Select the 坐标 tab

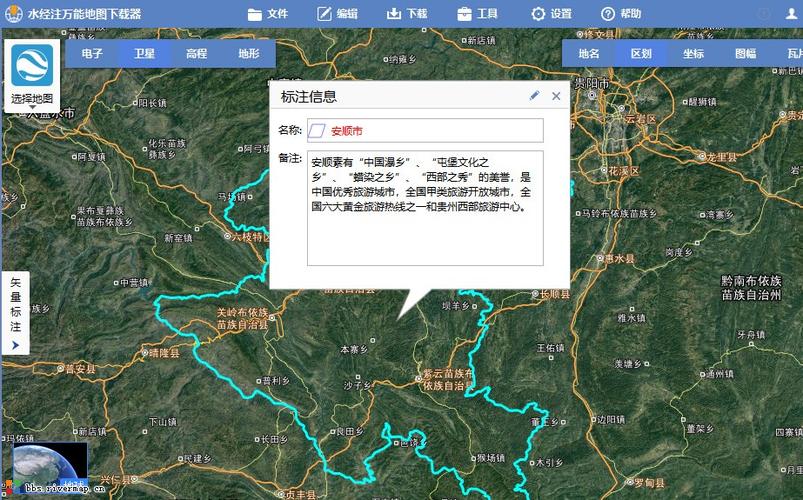pos(693,53)
